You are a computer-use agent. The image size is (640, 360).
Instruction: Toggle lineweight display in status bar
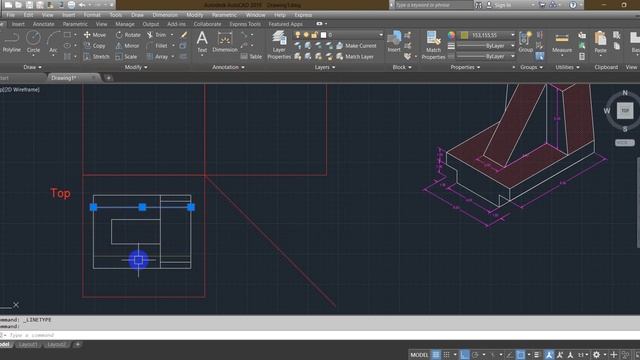(x=537, y=355)
